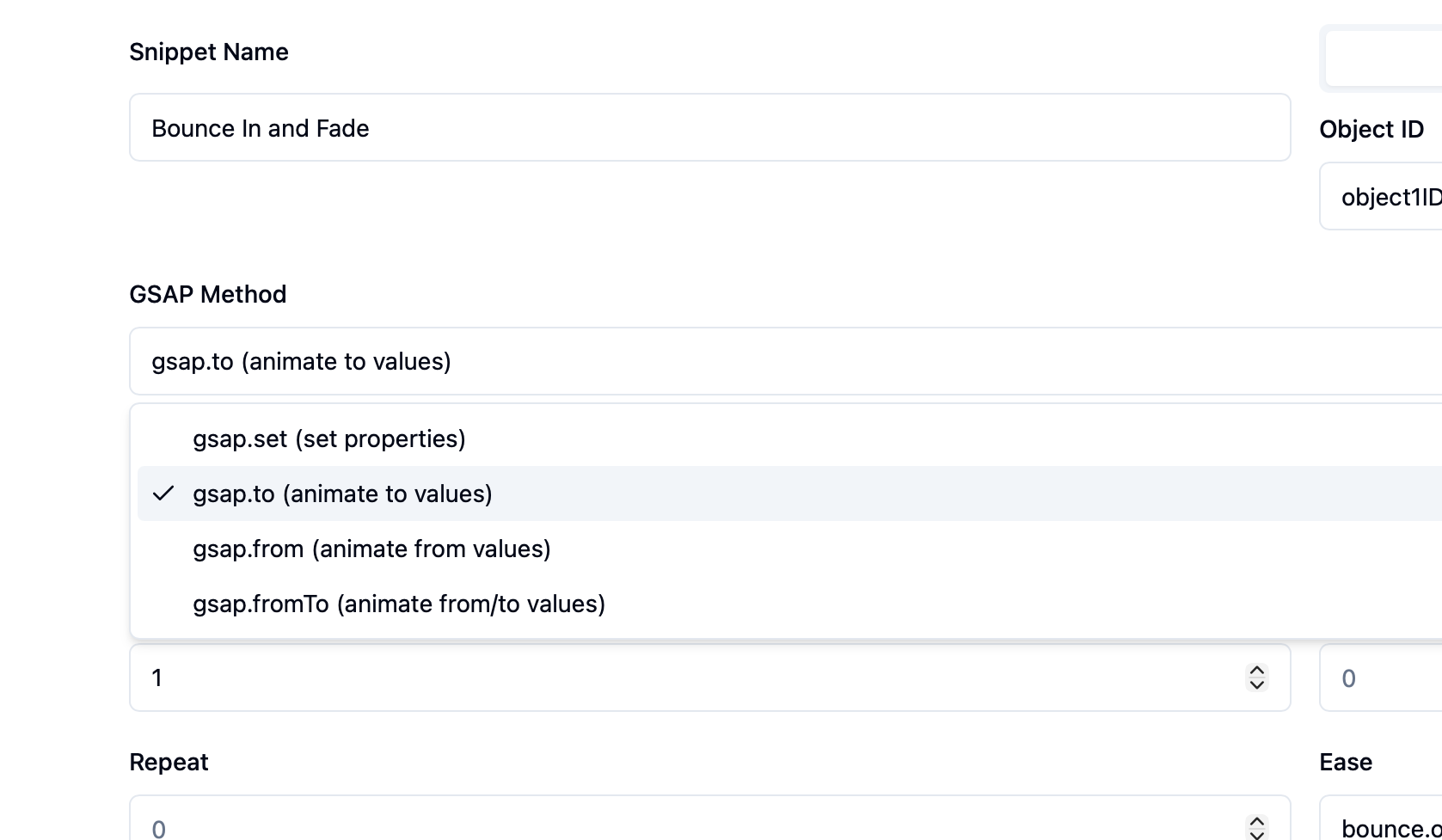
Task: Select gsap.from (animate from values) option
Action: point(371,549)
